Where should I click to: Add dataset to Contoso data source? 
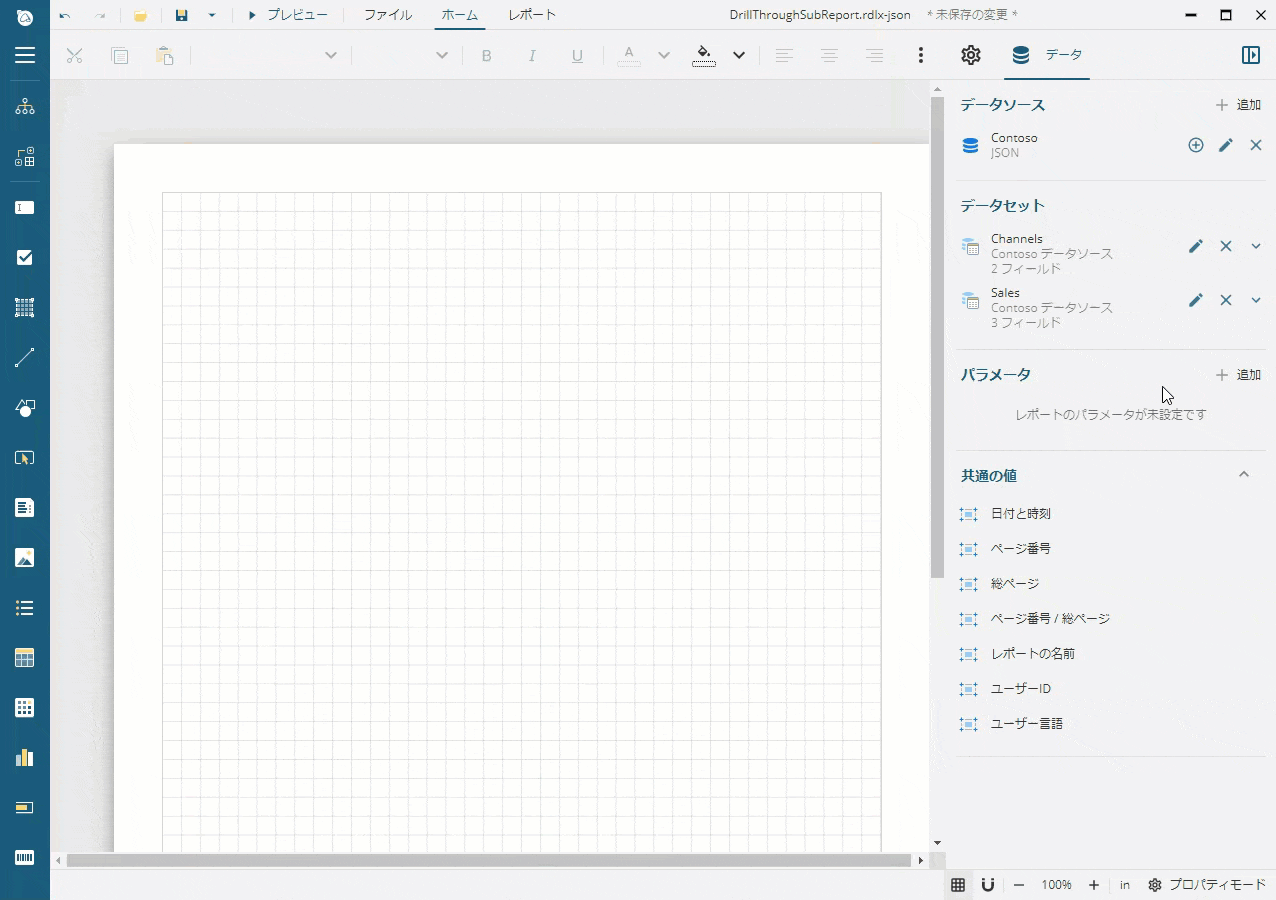(x=1195, y=146)
